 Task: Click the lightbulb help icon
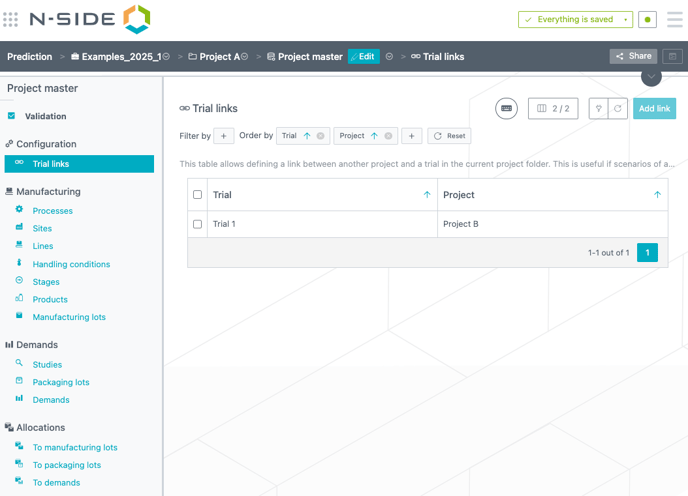599,108
